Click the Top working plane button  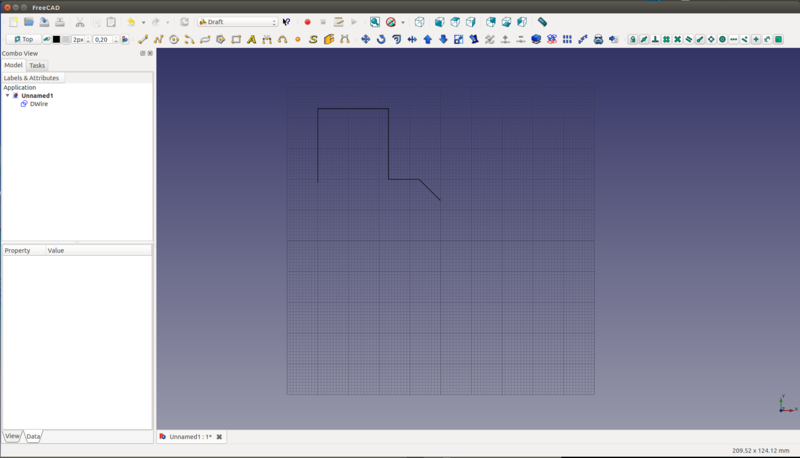pyautogui.click(x=22, y=40)
